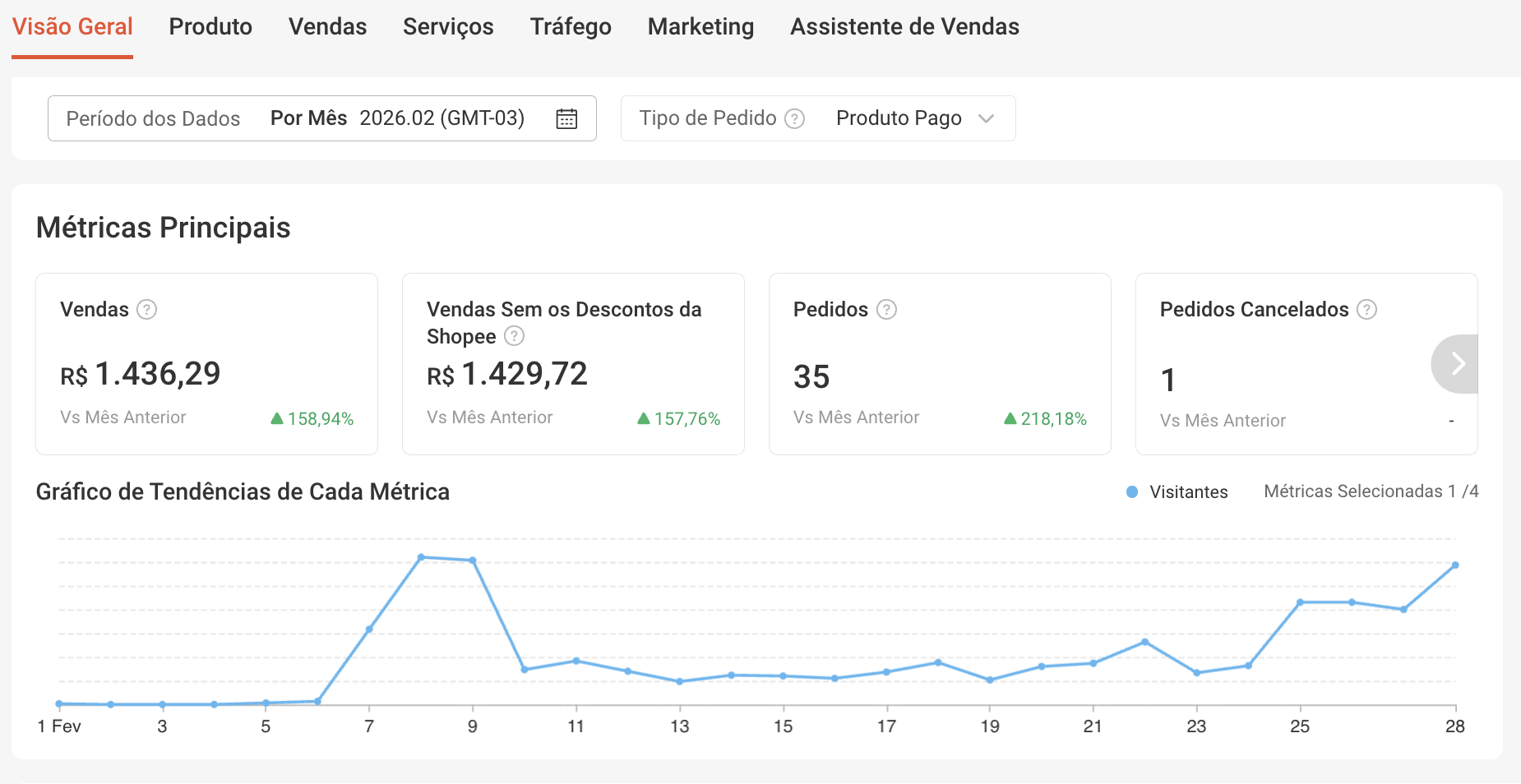Click the 157,76% growth indicator

(x=679, y=419)
